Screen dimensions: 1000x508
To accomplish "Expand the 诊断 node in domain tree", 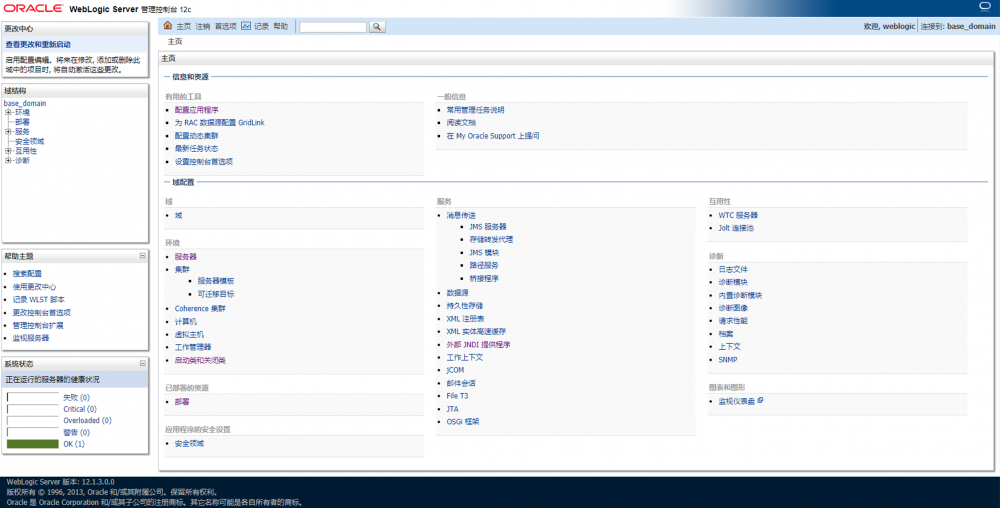I will (x=8, y=161).
